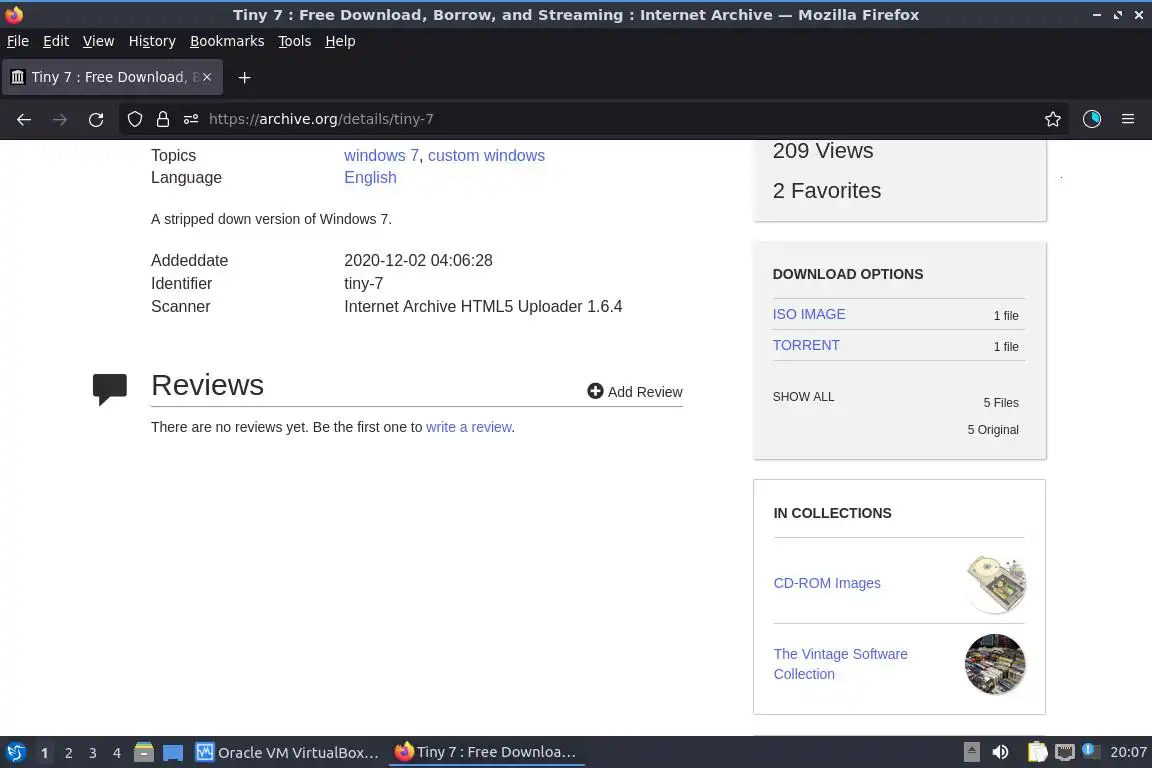Open the file manager taskbar icon
1152x768 pixels.
(x=144, y=753)
